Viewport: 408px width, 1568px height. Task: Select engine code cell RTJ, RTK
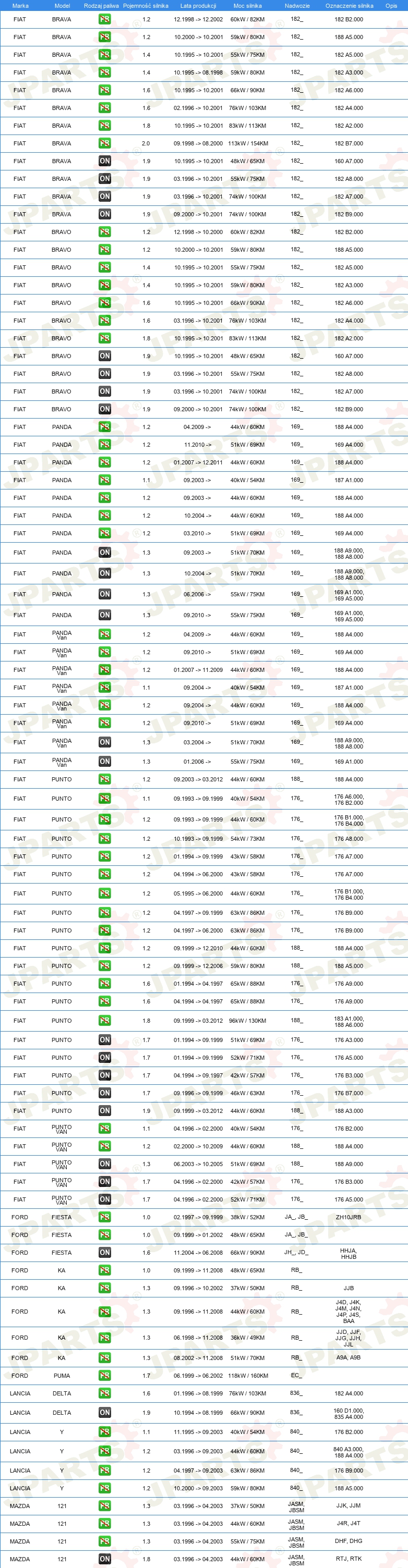pos(349,1559)
